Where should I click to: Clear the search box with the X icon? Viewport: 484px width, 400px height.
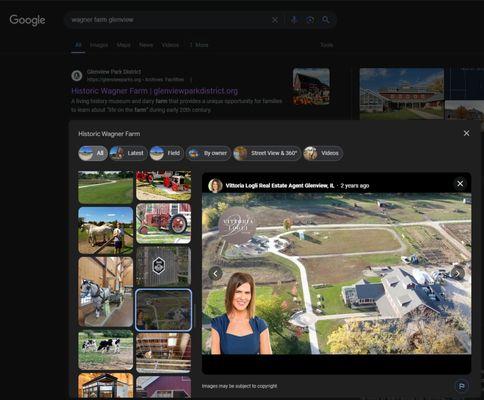275,20
